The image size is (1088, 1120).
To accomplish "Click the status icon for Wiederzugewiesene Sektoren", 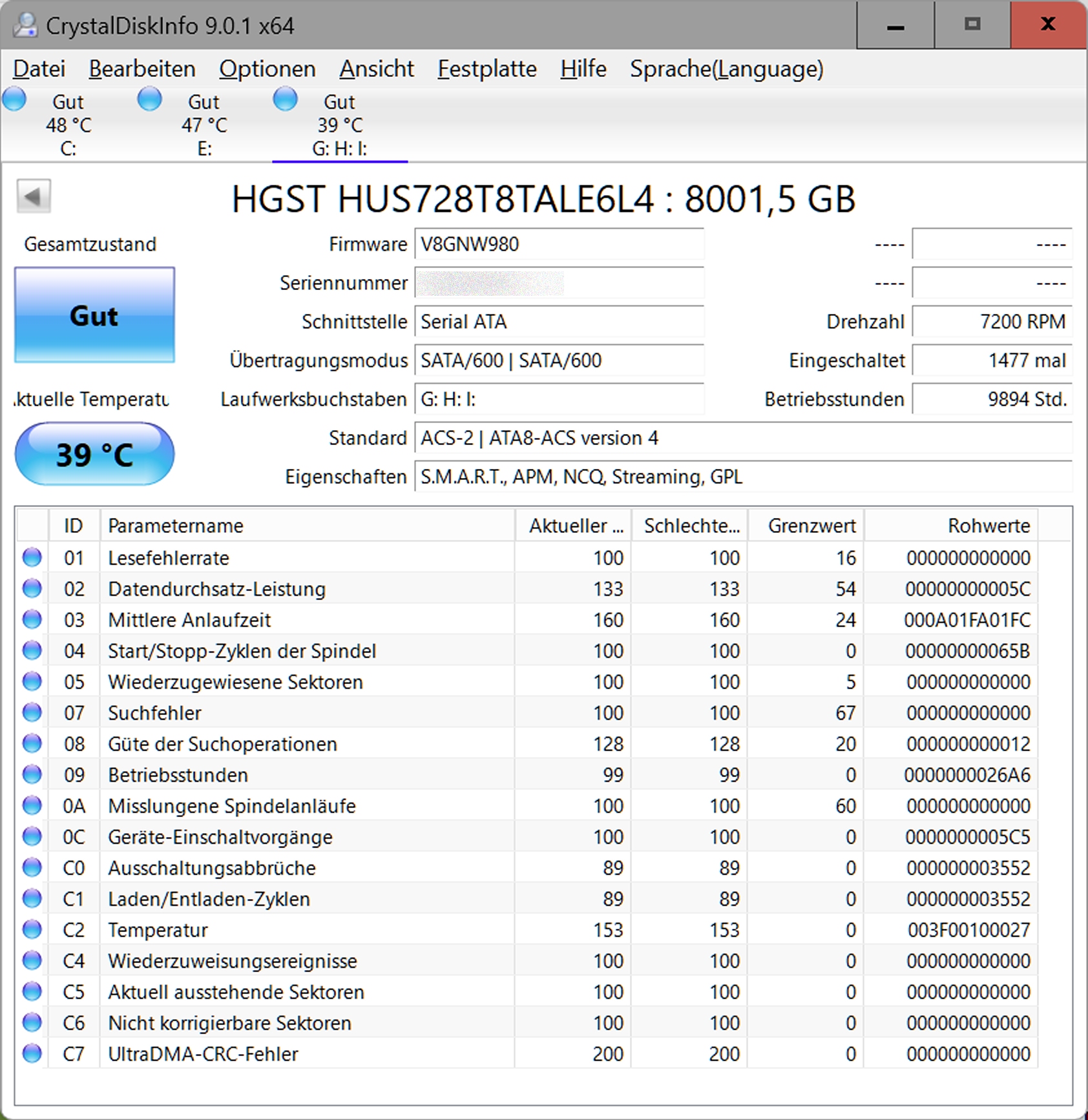I will 31,681.
